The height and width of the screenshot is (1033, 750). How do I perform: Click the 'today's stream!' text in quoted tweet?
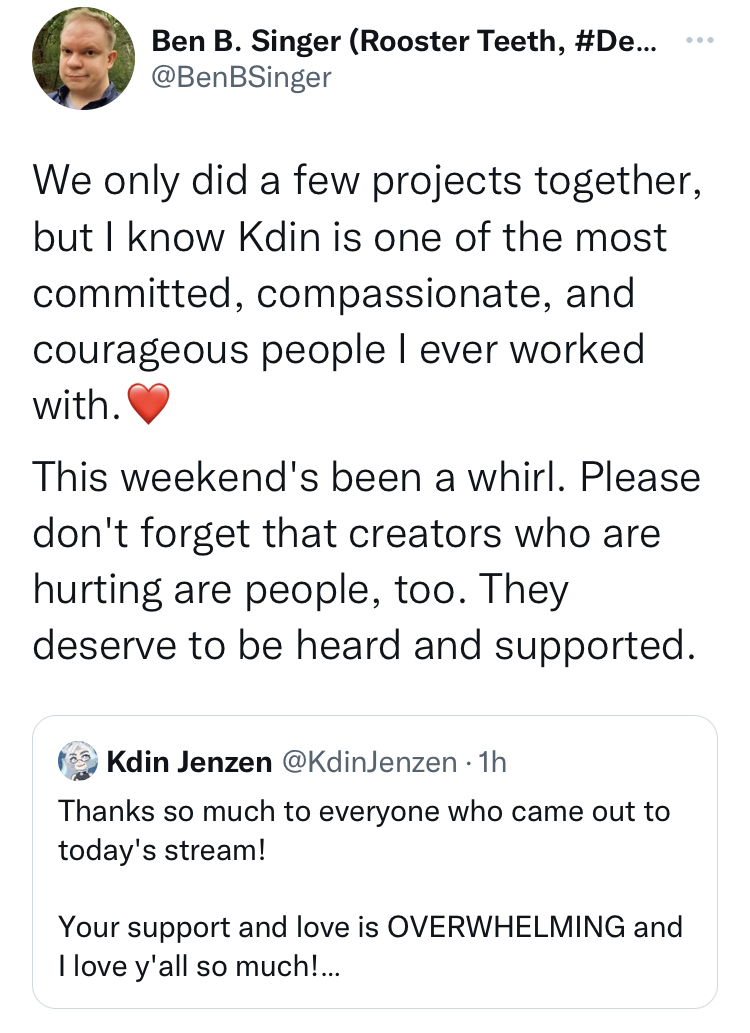[162, 851]
